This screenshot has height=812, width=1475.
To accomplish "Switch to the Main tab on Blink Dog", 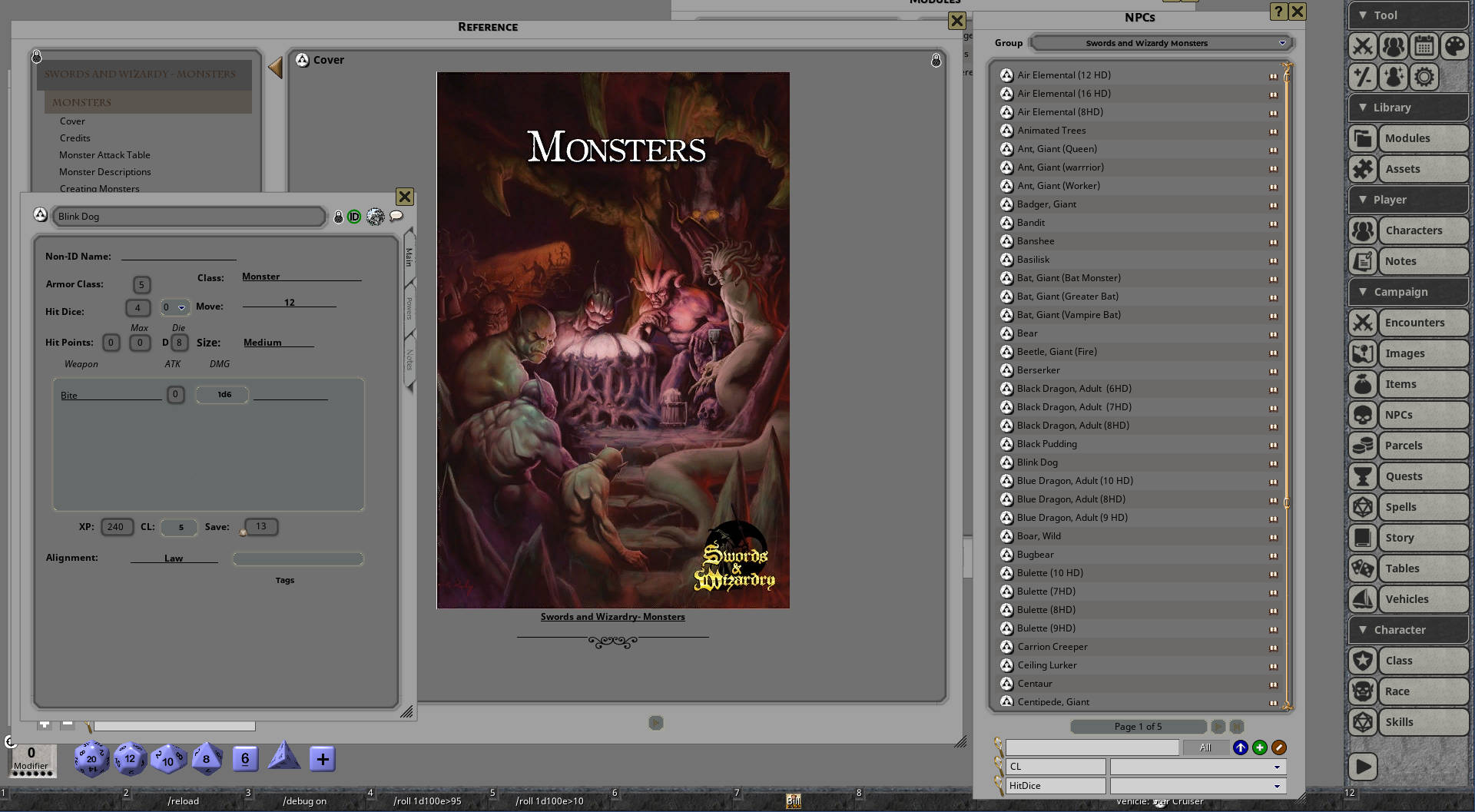I will coord(409,257).
